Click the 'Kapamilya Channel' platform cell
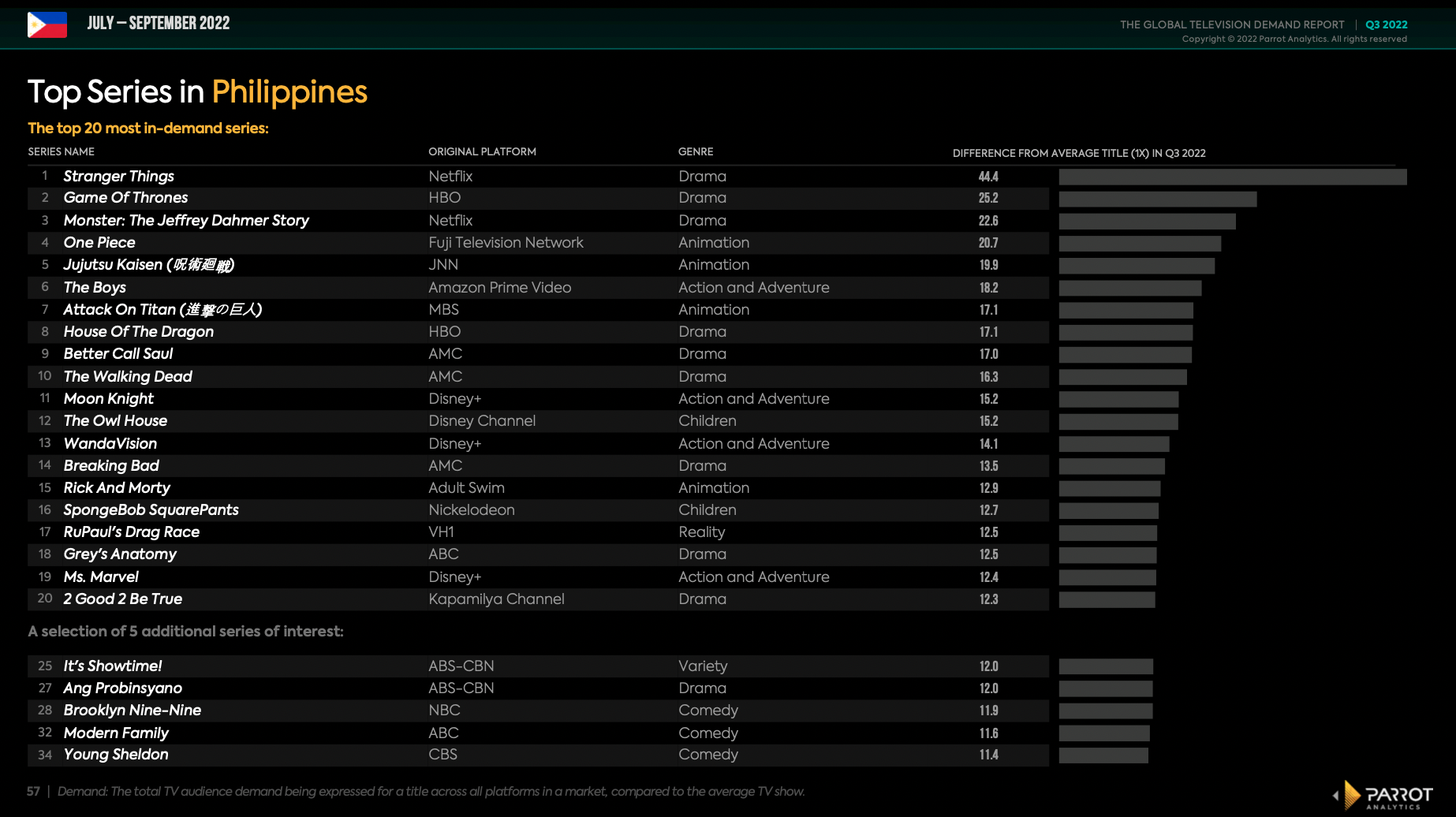 tap(497, 599)
